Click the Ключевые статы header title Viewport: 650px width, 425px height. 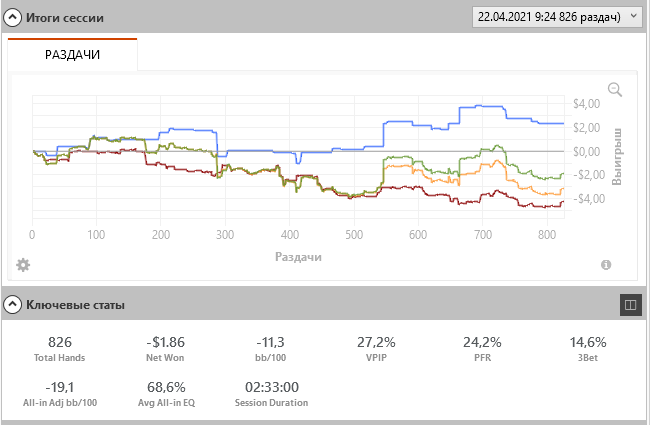coord(75,304)
